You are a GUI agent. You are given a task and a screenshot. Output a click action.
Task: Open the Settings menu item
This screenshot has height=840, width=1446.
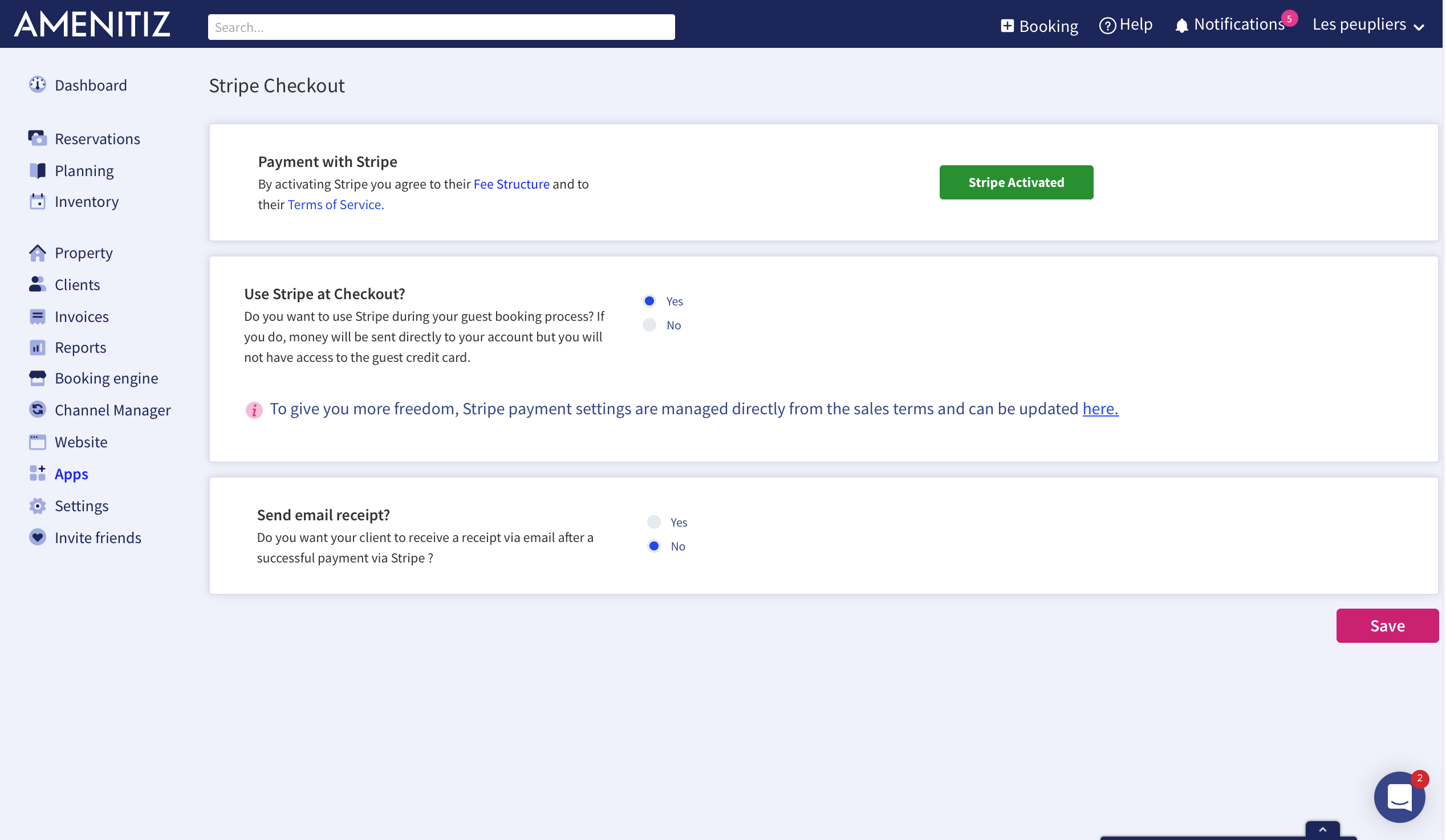click(82, 505)
